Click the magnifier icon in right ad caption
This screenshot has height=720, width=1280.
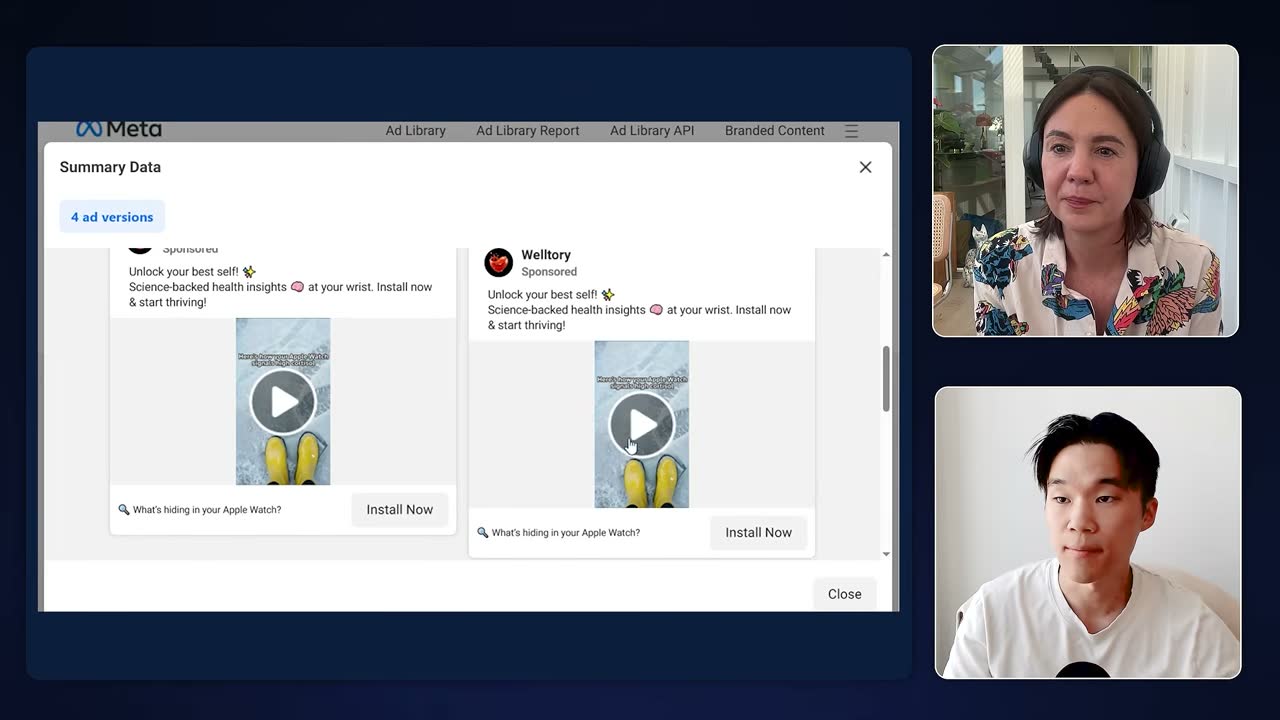click(483, 533)
